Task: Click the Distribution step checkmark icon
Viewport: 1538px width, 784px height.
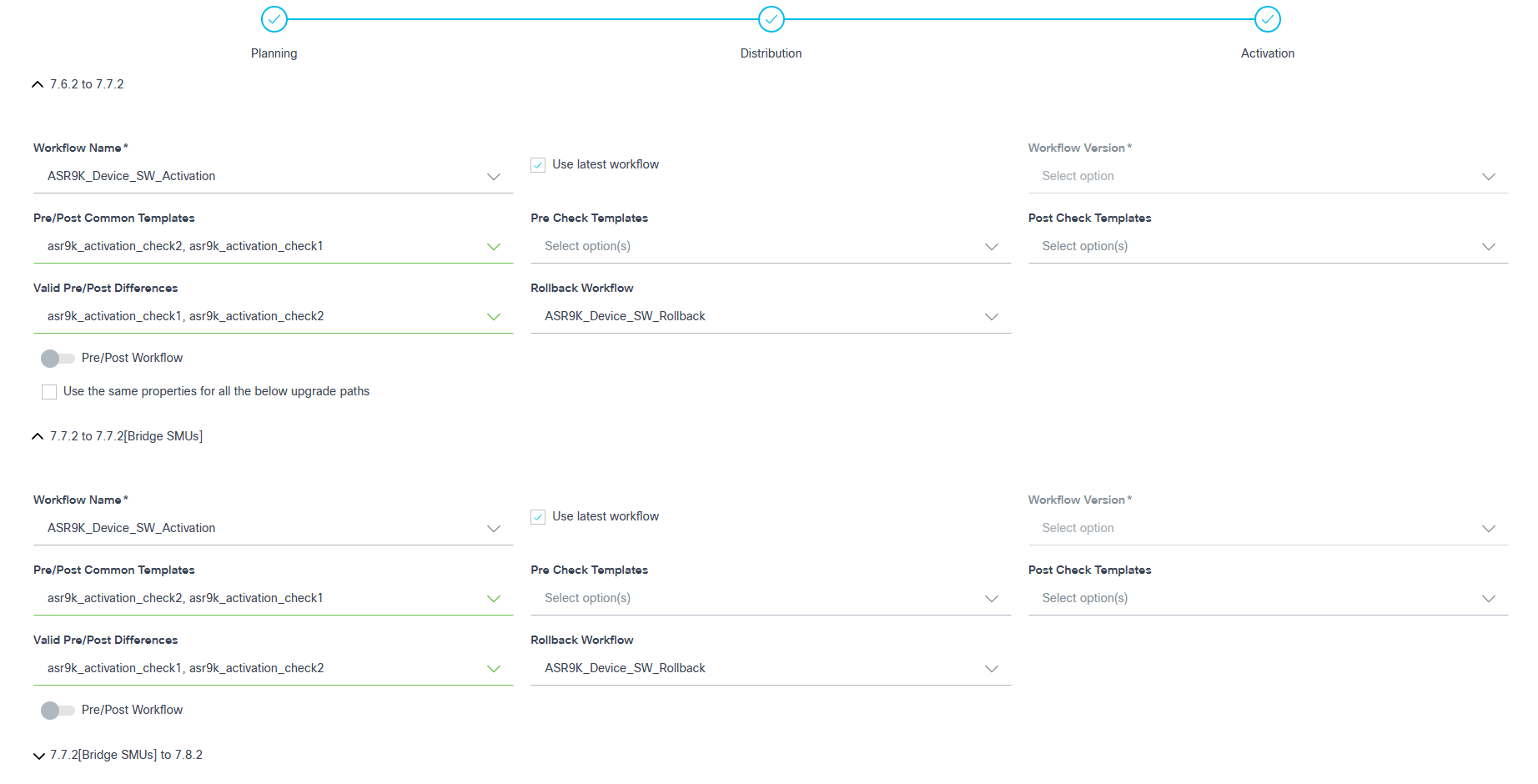Action: coord(771,19)
